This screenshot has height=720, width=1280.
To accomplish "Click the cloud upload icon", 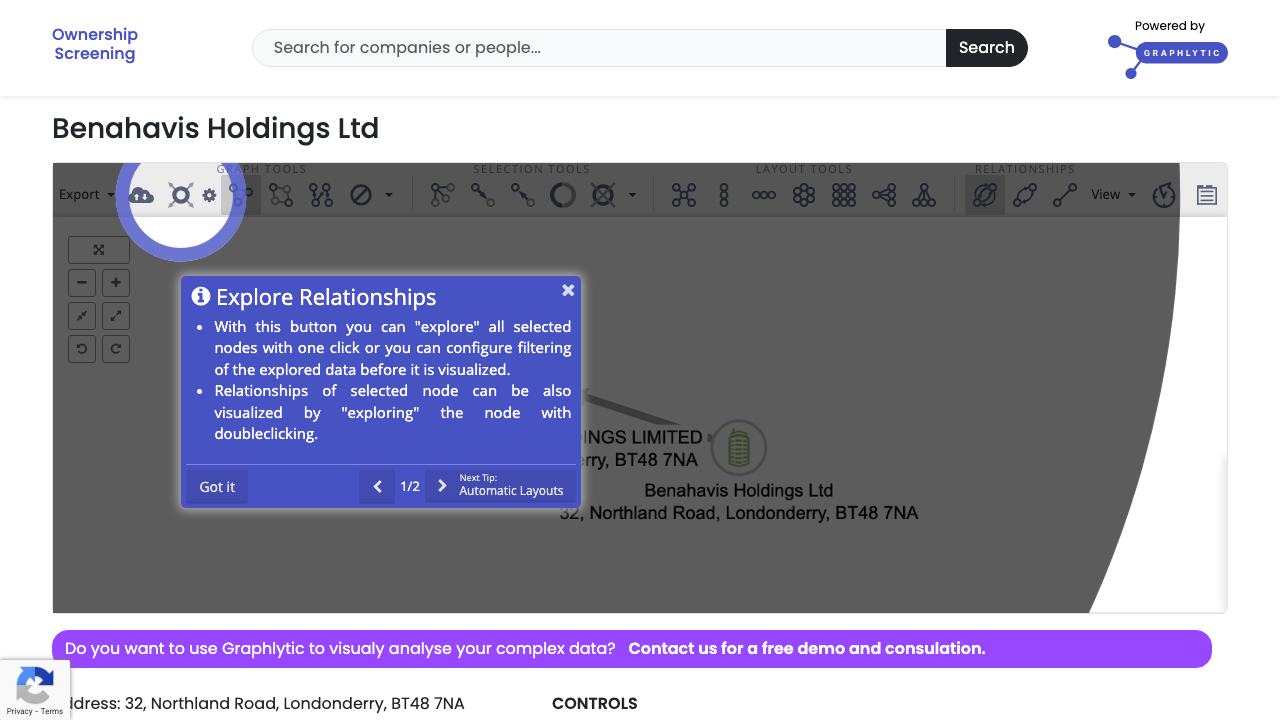I will tap(141, 195).
